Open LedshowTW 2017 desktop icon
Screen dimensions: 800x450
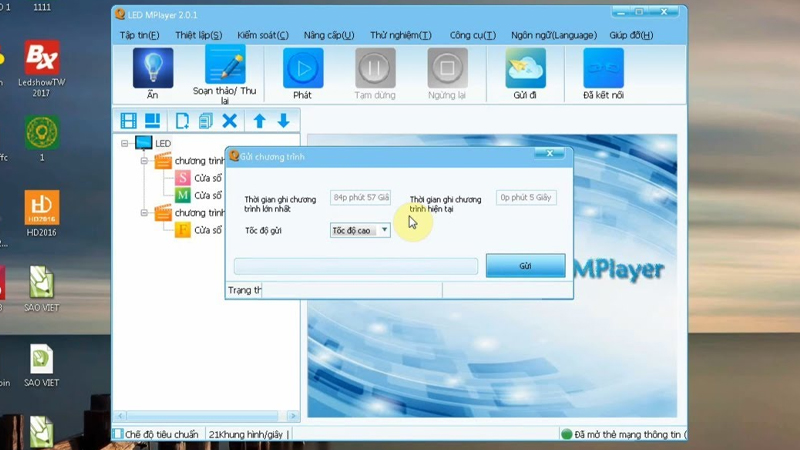click(x=42, y=69)
